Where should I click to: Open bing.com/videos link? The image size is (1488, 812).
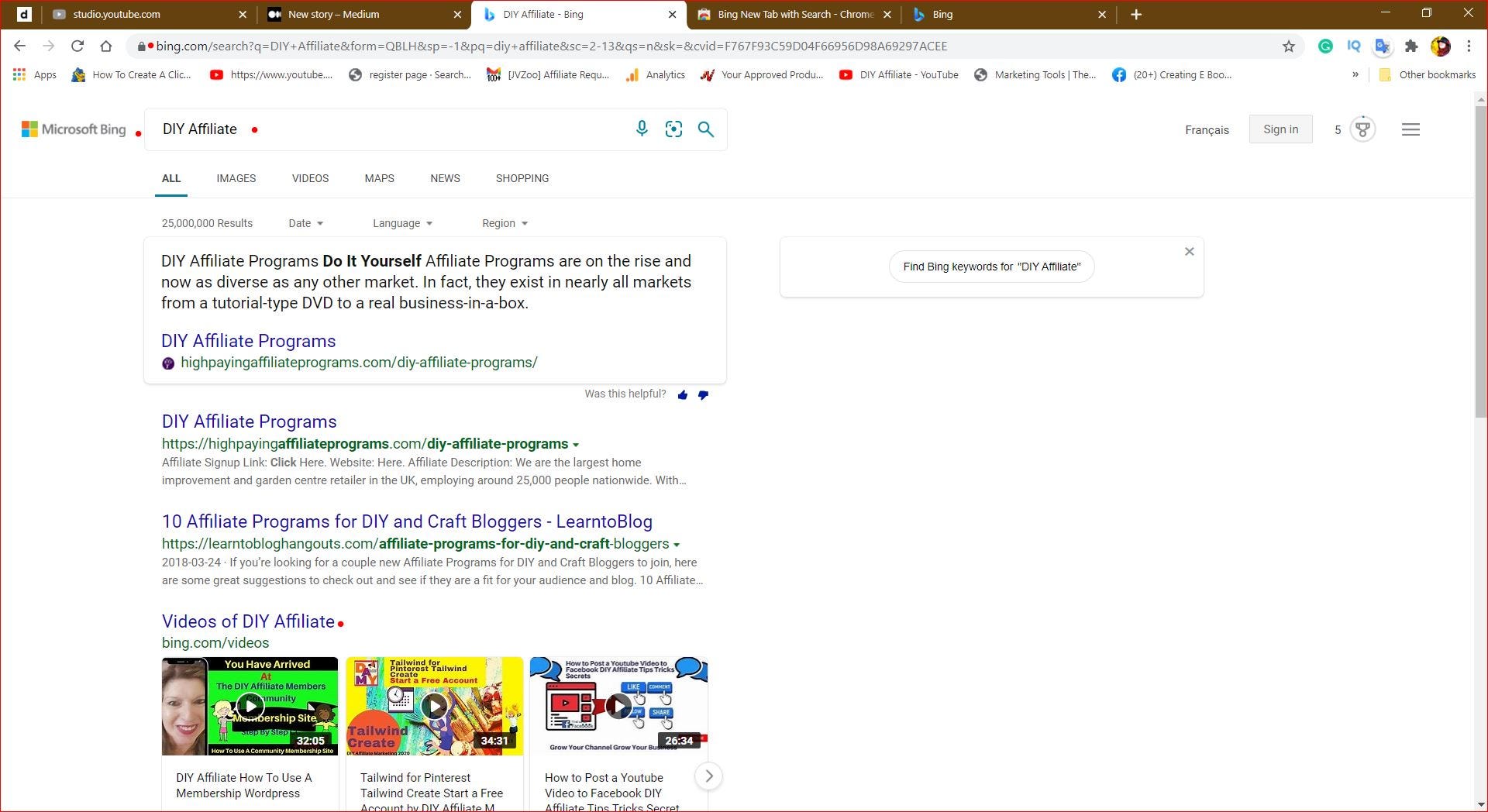215,642
